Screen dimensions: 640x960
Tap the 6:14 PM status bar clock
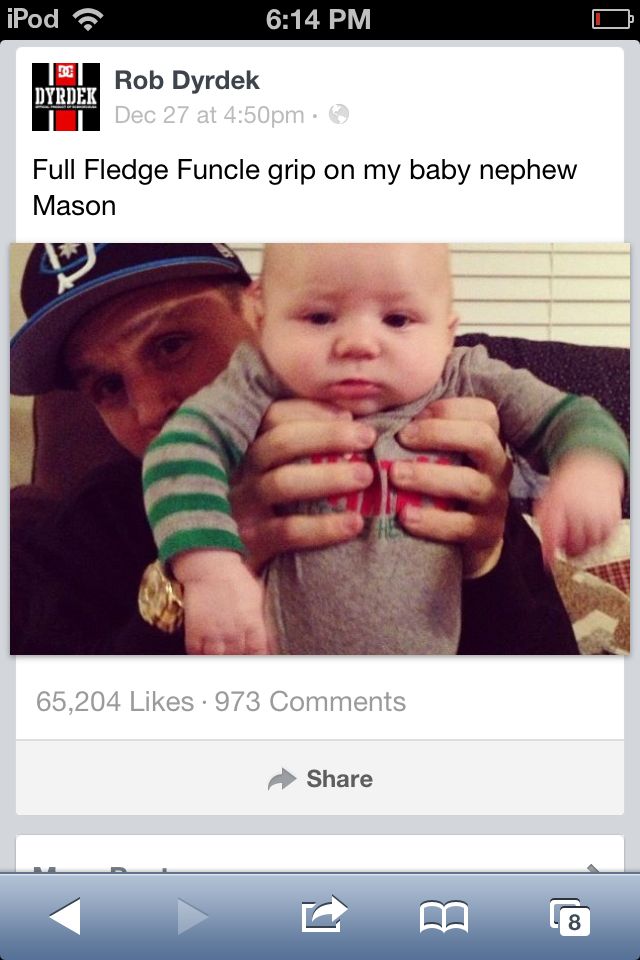tap(318, 20)
